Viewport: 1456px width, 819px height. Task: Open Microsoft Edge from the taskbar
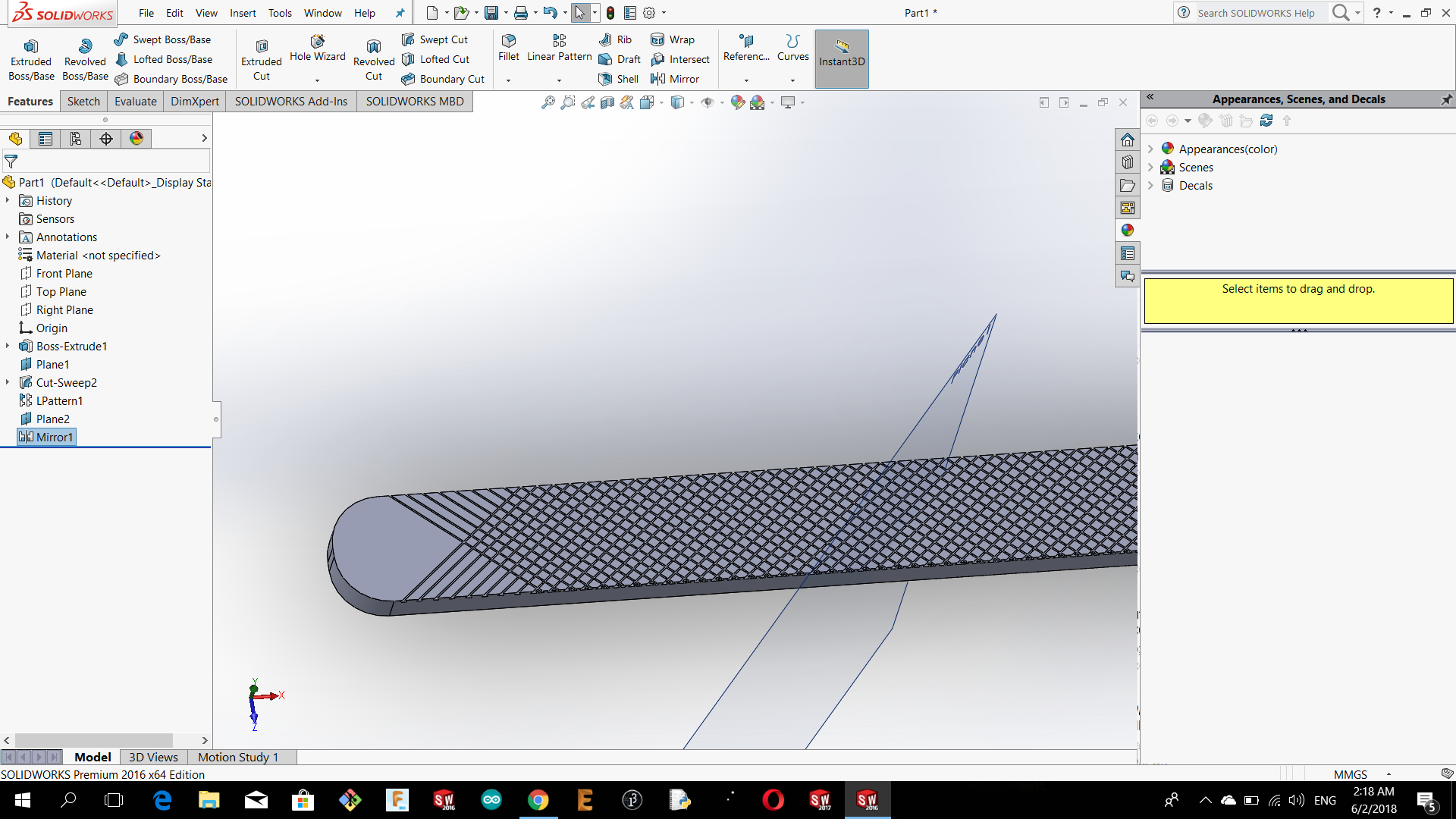[x=162, y=800]
